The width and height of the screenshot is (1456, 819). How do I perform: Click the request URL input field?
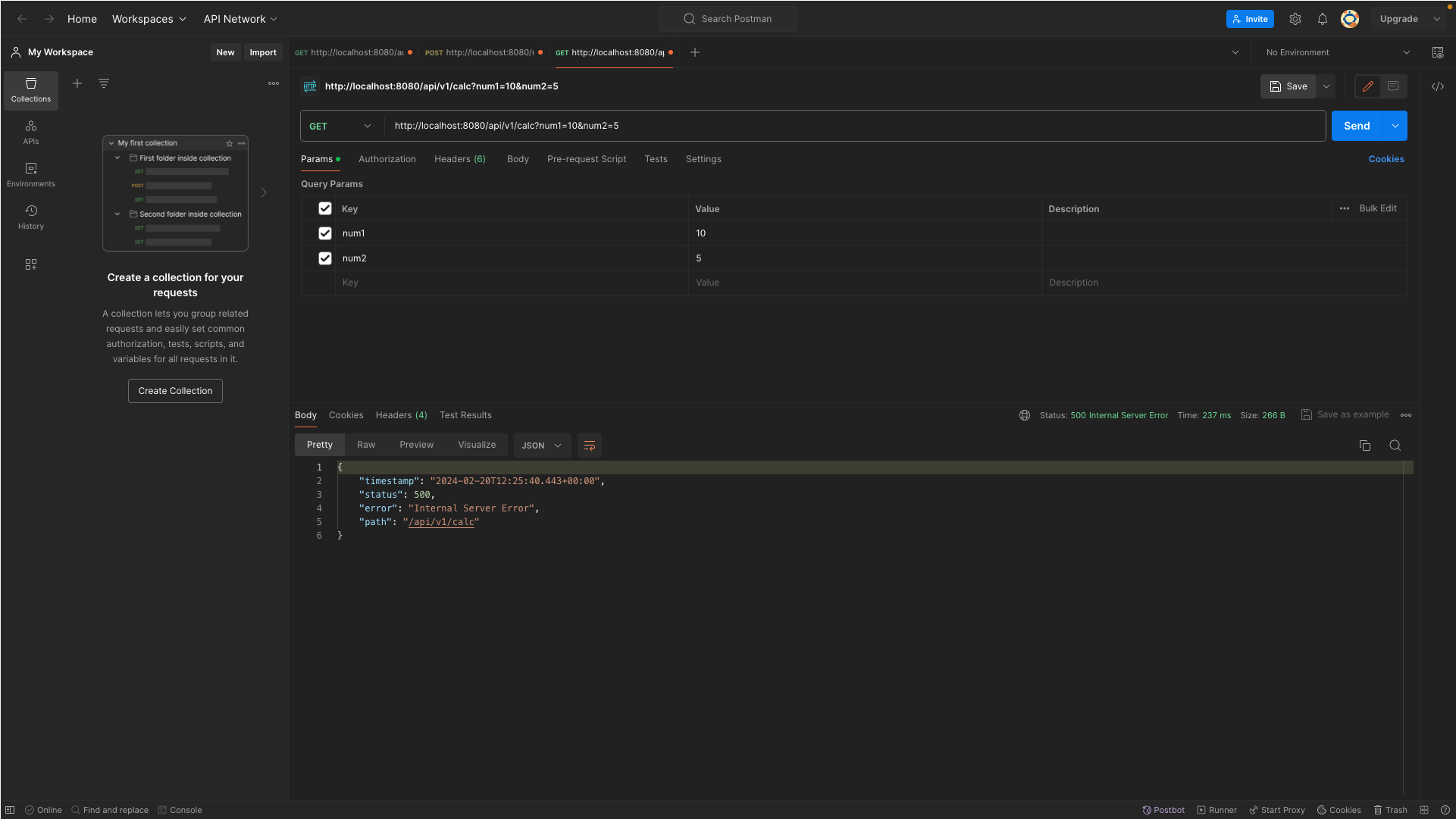[855, 126]
